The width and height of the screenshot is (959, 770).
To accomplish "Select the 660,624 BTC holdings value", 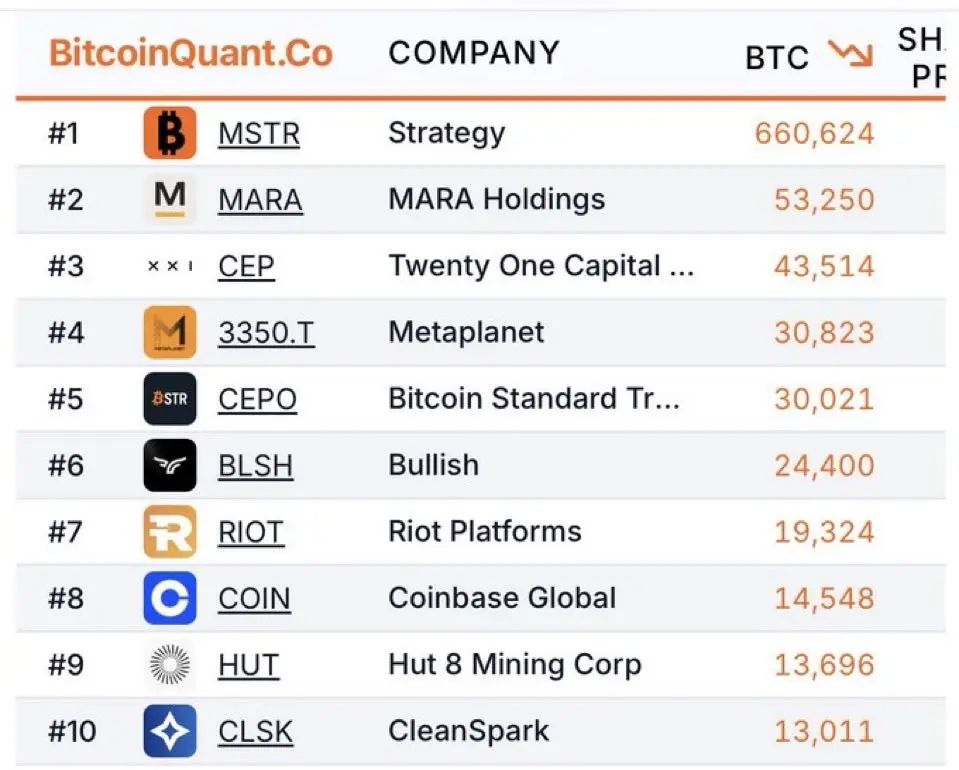I will (815, 133).
